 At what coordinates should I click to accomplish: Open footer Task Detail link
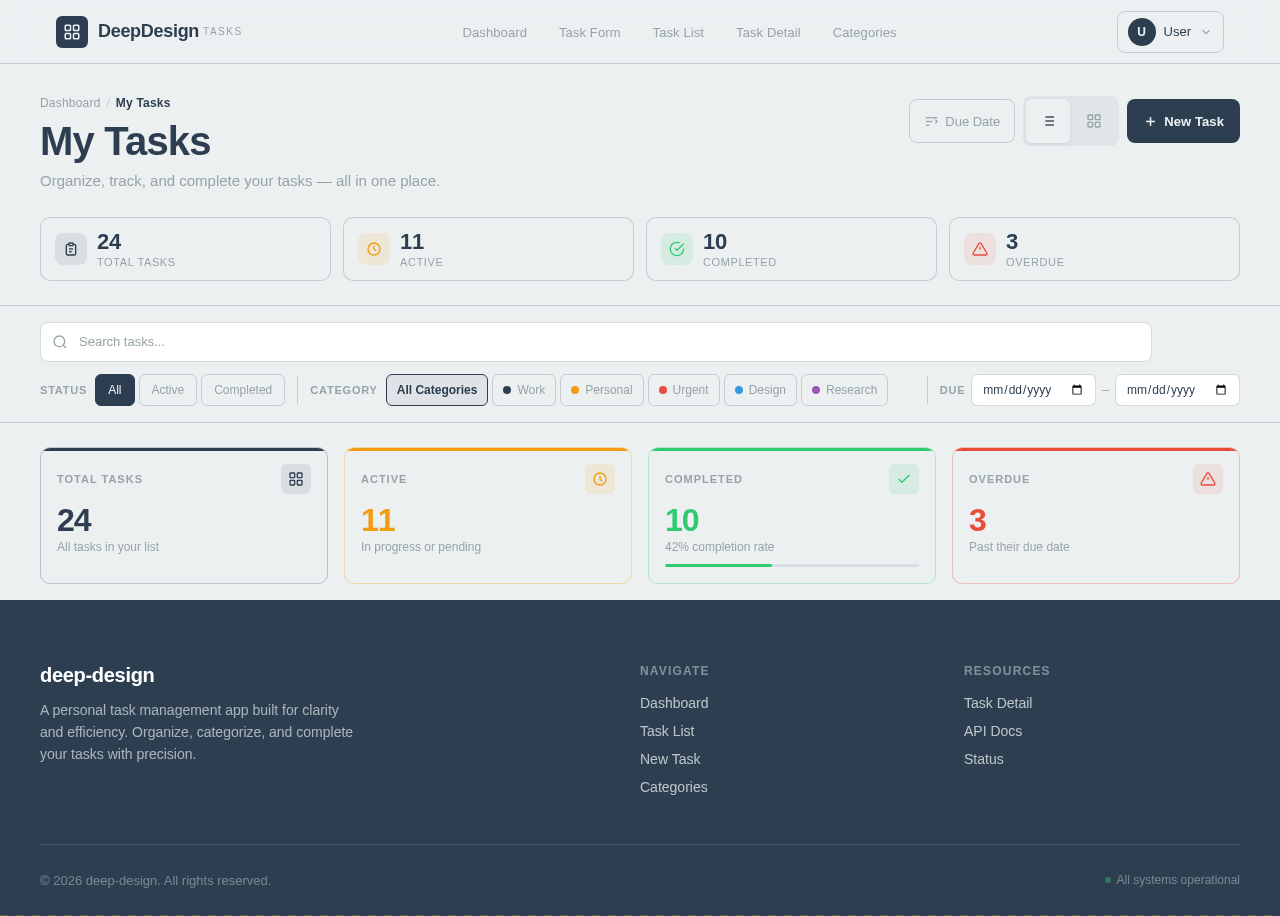pos(998,703)
